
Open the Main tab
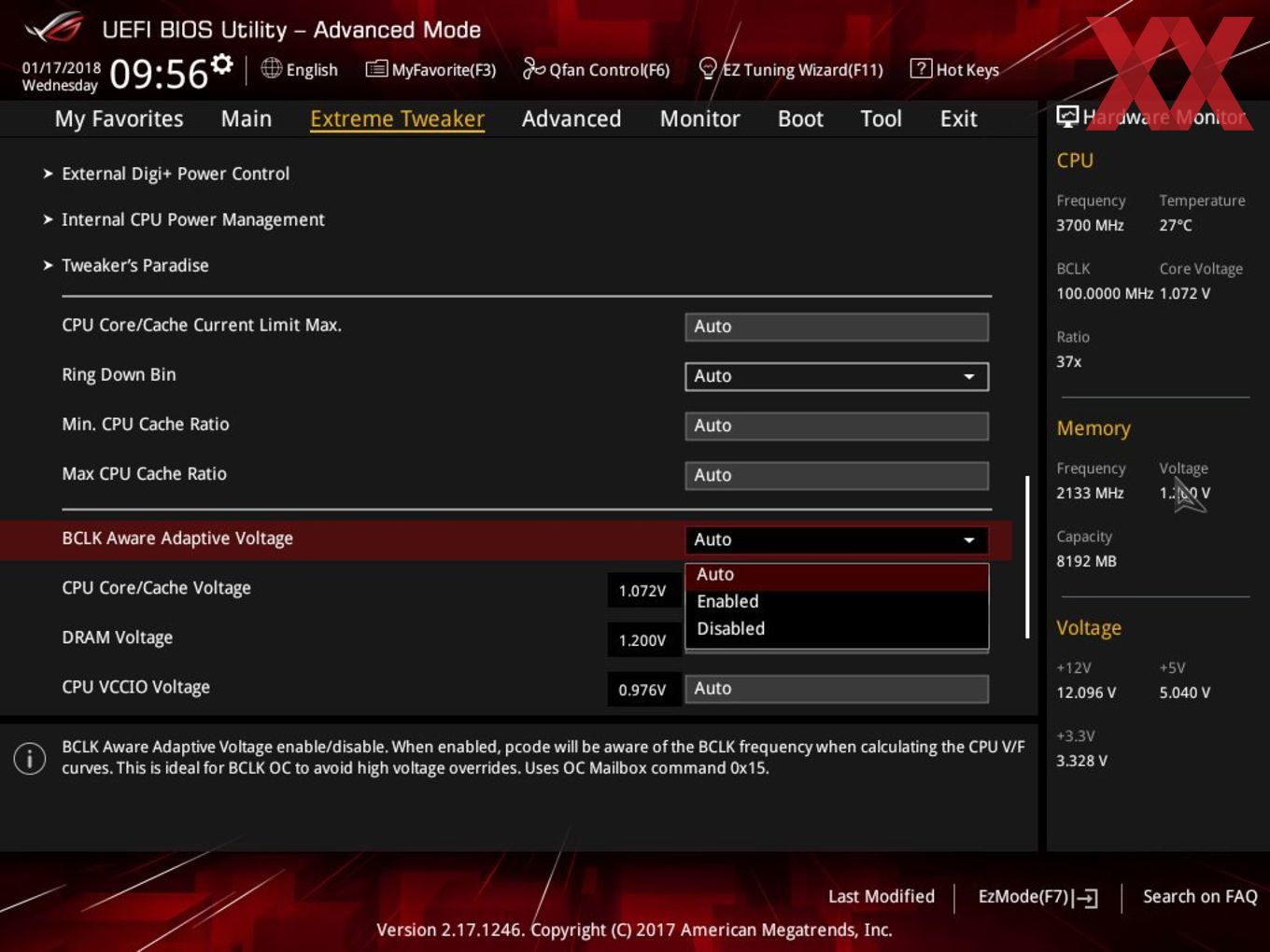click(247, 119)
